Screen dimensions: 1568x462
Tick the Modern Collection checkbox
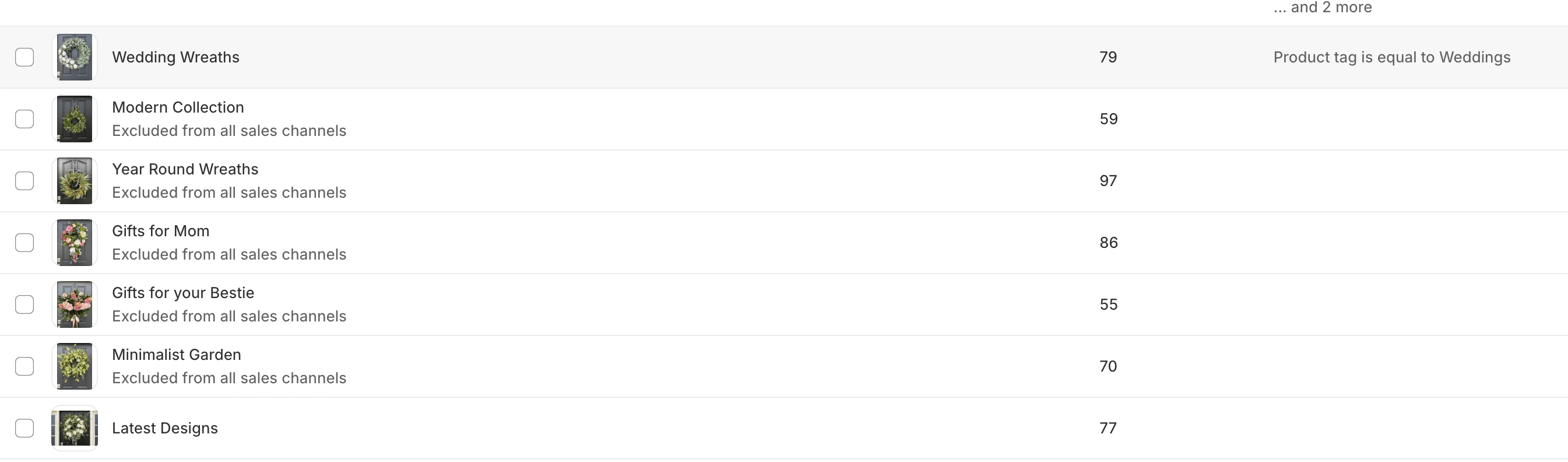pyautogui.click(x=24, y=119)
